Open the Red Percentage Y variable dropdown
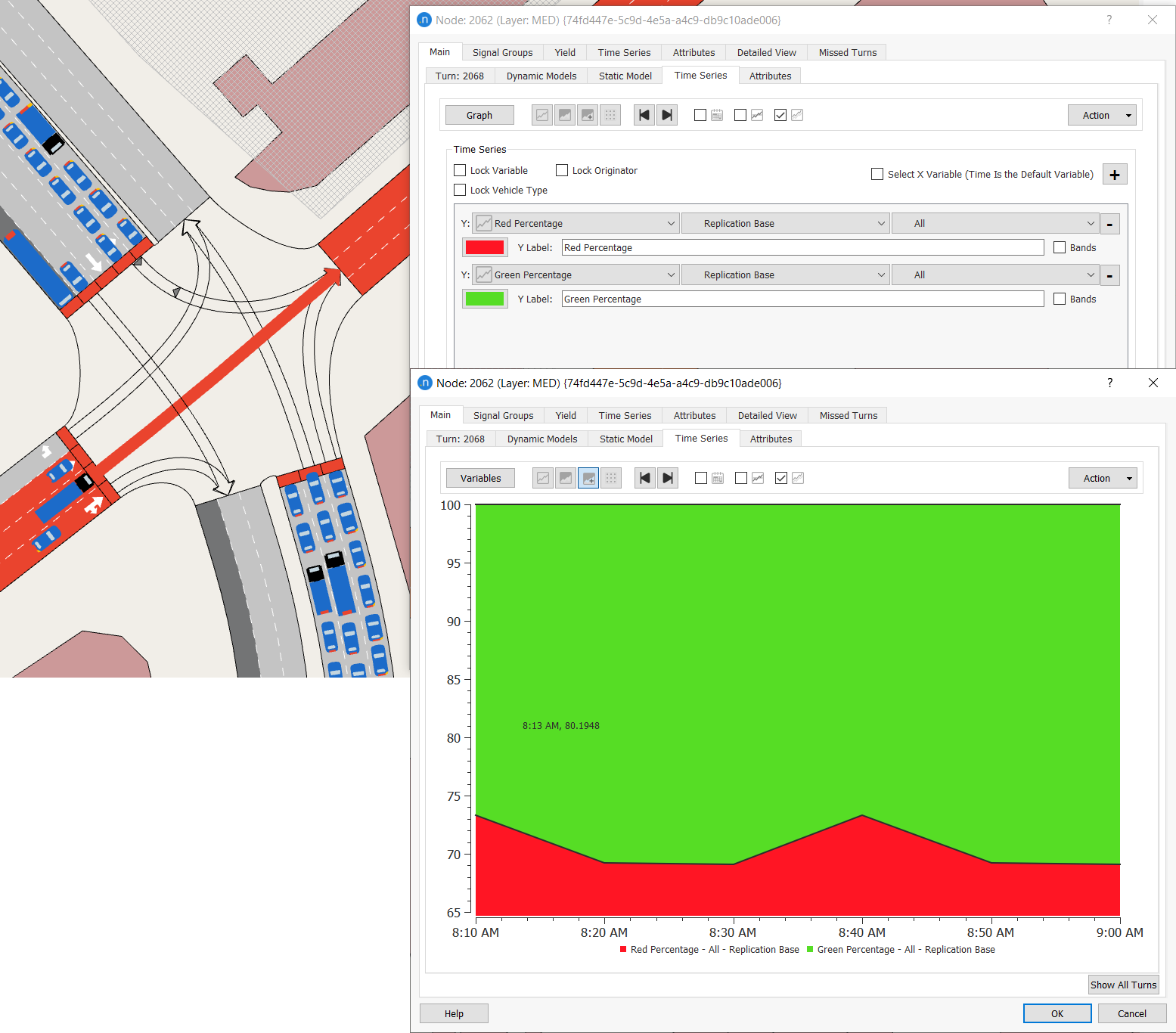This screenshot has height=1033, width=1176. [x=575, y=223]
